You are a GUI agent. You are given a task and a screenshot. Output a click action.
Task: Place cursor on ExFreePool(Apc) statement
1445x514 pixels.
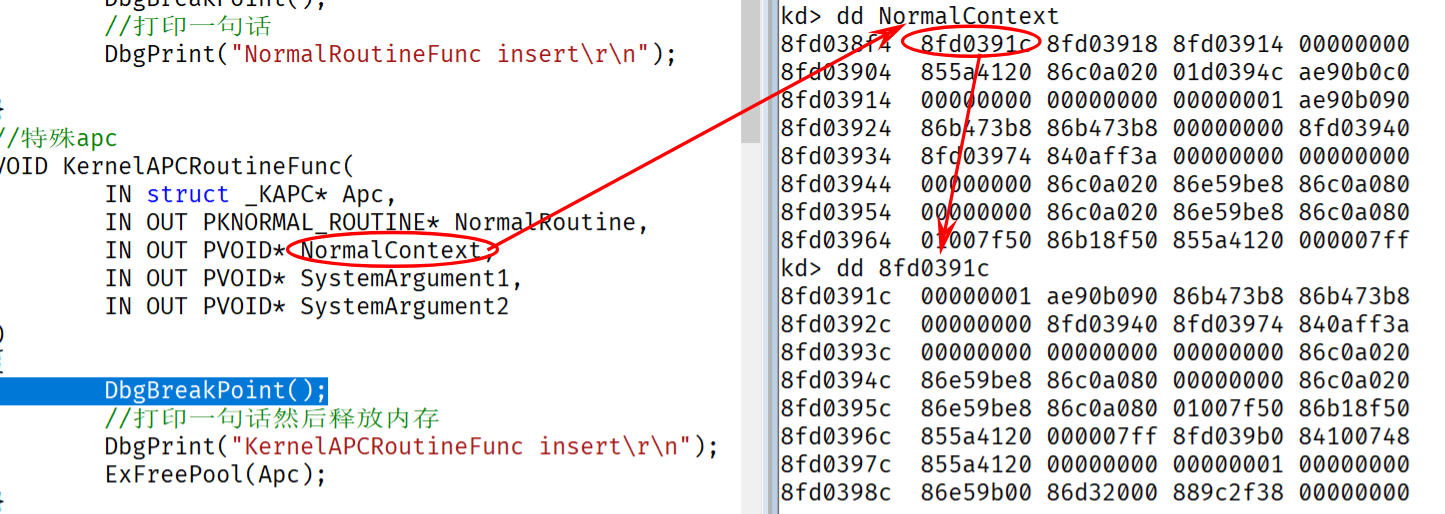tap(215, 474)
